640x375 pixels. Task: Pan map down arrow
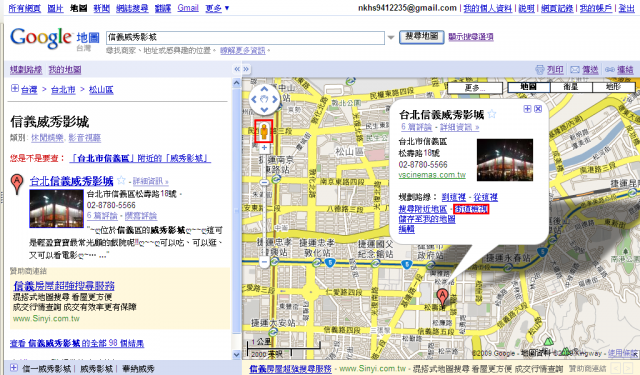tap(264, 109)
